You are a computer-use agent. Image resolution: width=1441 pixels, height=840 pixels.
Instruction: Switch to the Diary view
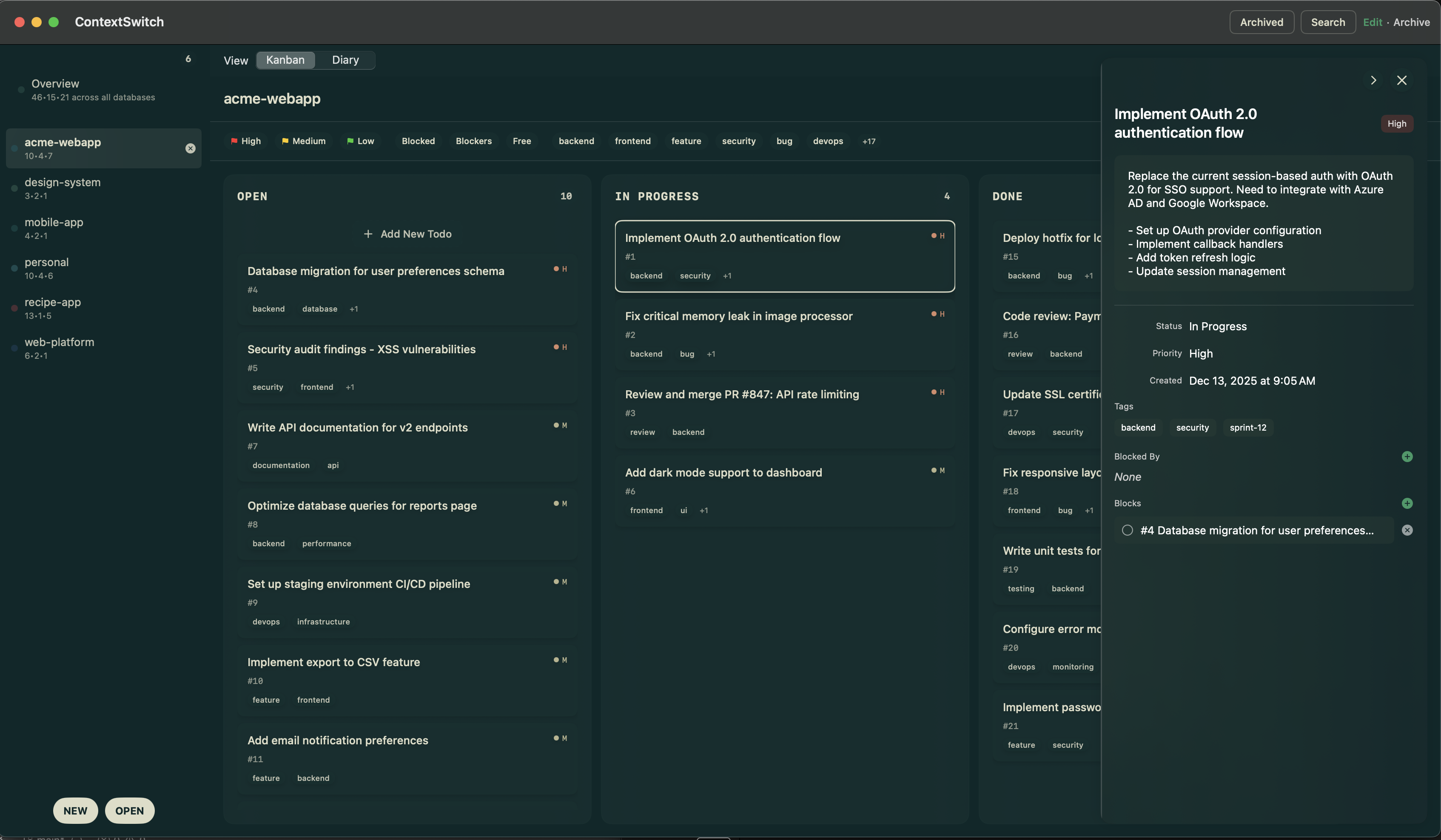click(345, 60)
